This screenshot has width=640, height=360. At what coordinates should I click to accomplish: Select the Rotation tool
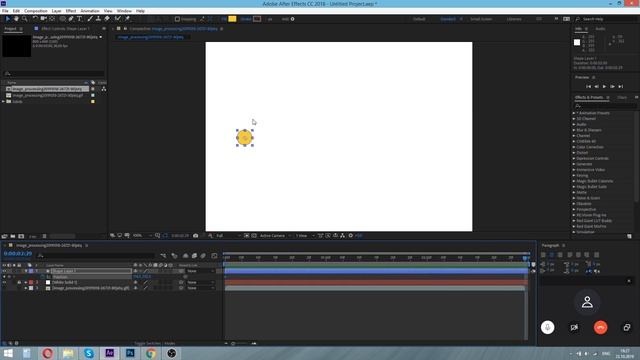35,19
